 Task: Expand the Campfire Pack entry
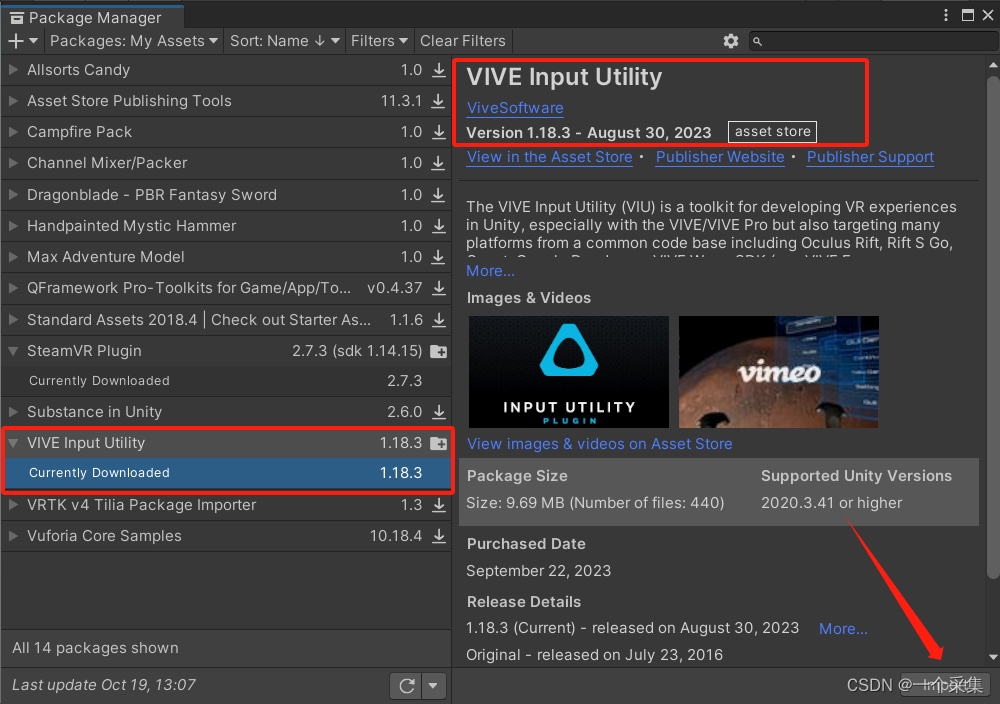(x=13, y=132)
